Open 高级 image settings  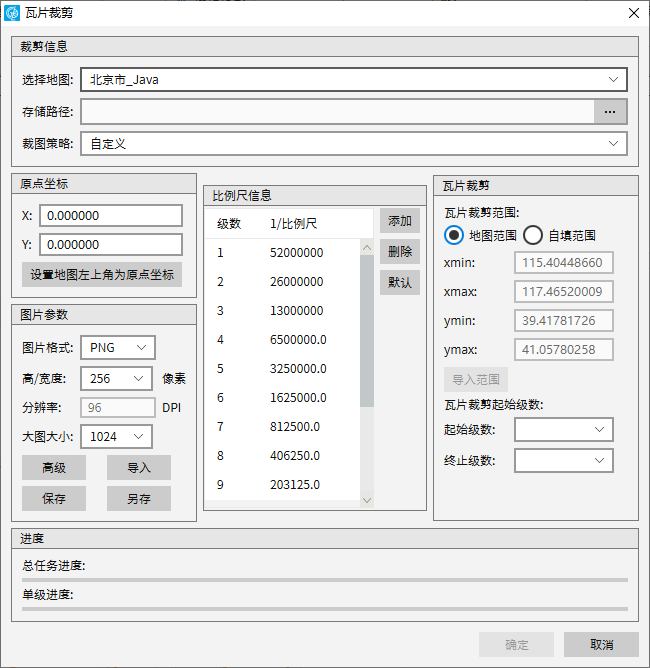(54, 467)
